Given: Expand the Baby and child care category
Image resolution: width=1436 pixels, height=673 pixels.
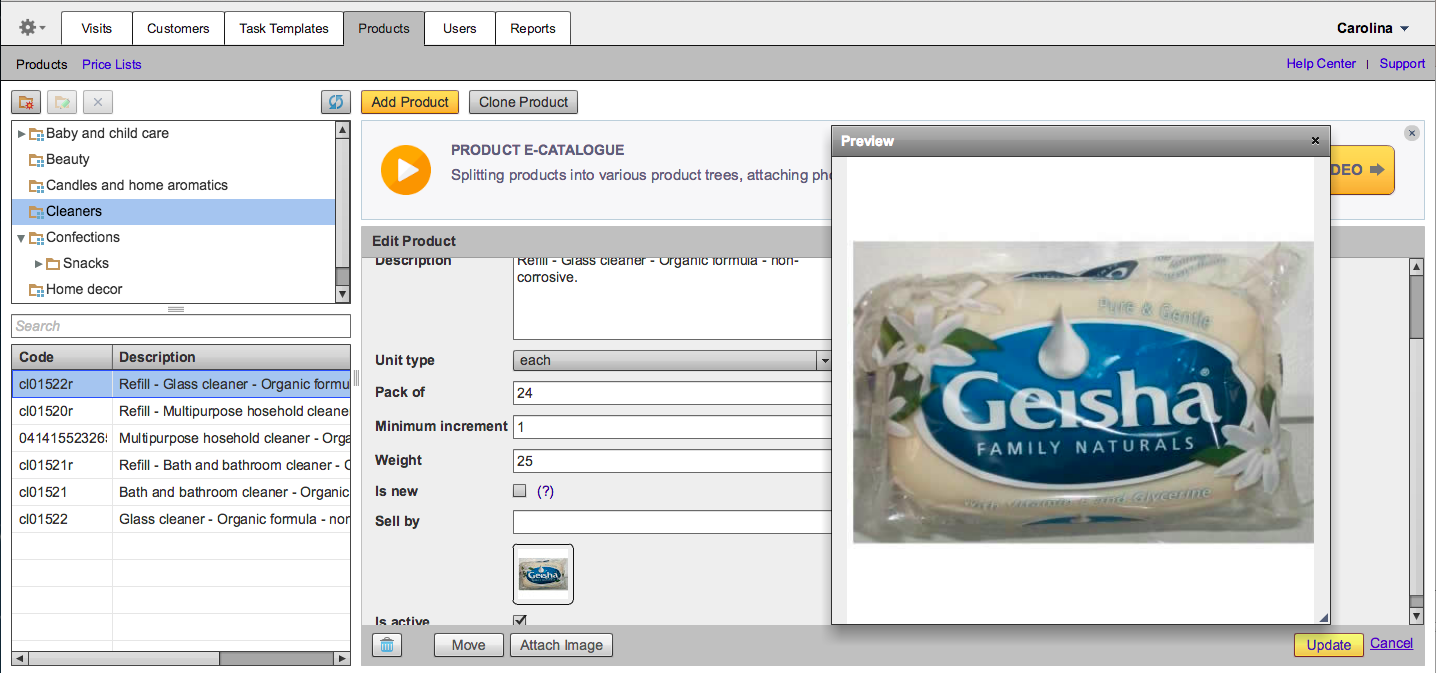Looking at the screenshot, I should [x=22, y=133].
